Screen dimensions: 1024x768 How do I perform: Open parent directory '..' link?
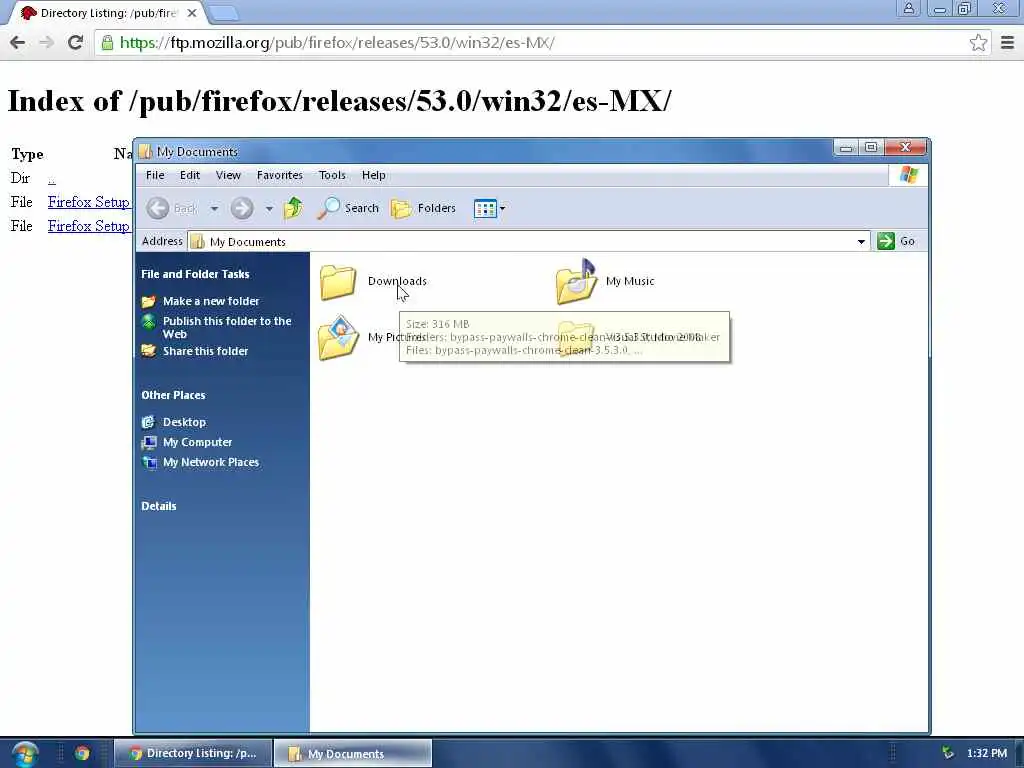(52, 178)
